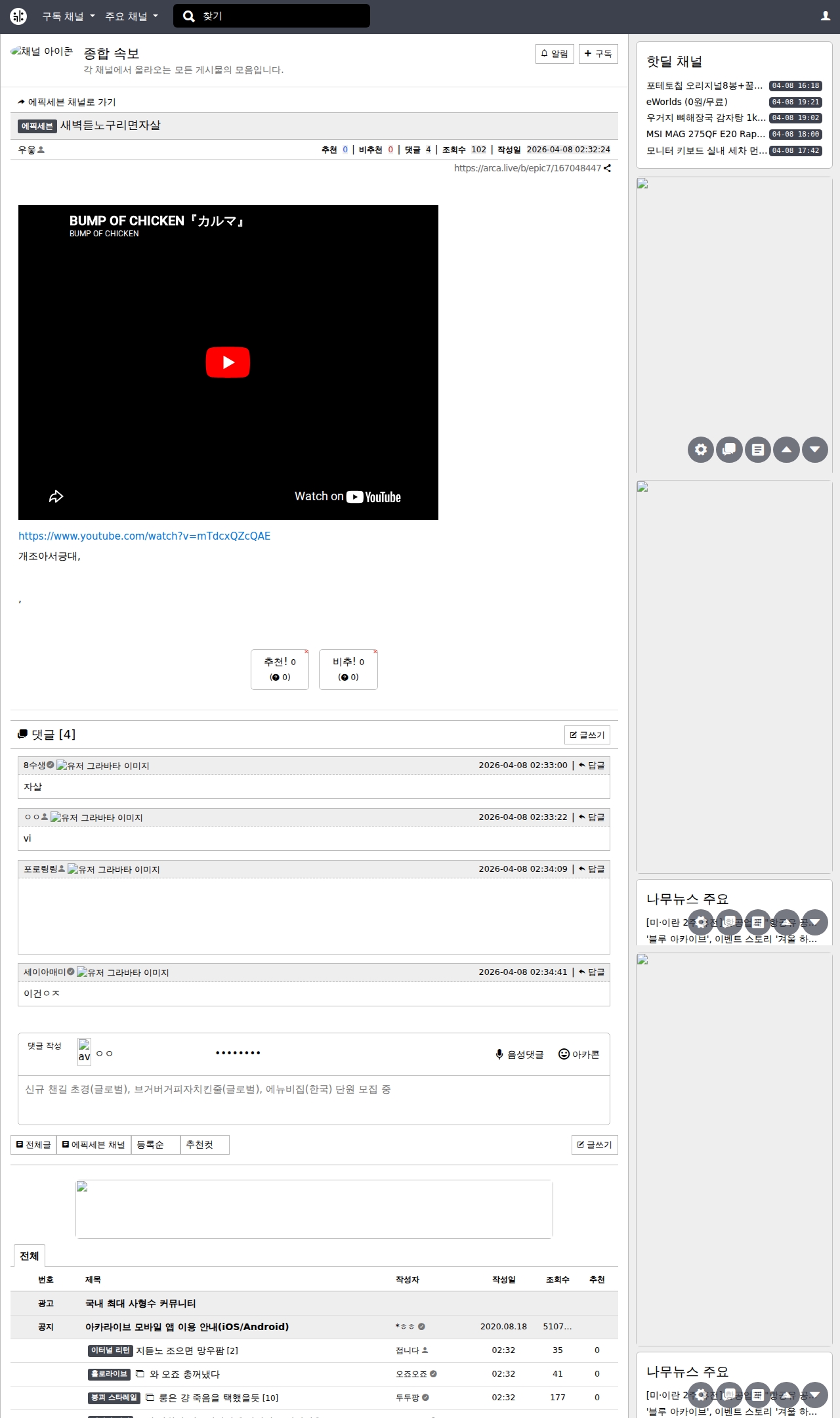Expand the 주요 채널 dropdown
The image size is (840, 1418).
pos(132,16)
